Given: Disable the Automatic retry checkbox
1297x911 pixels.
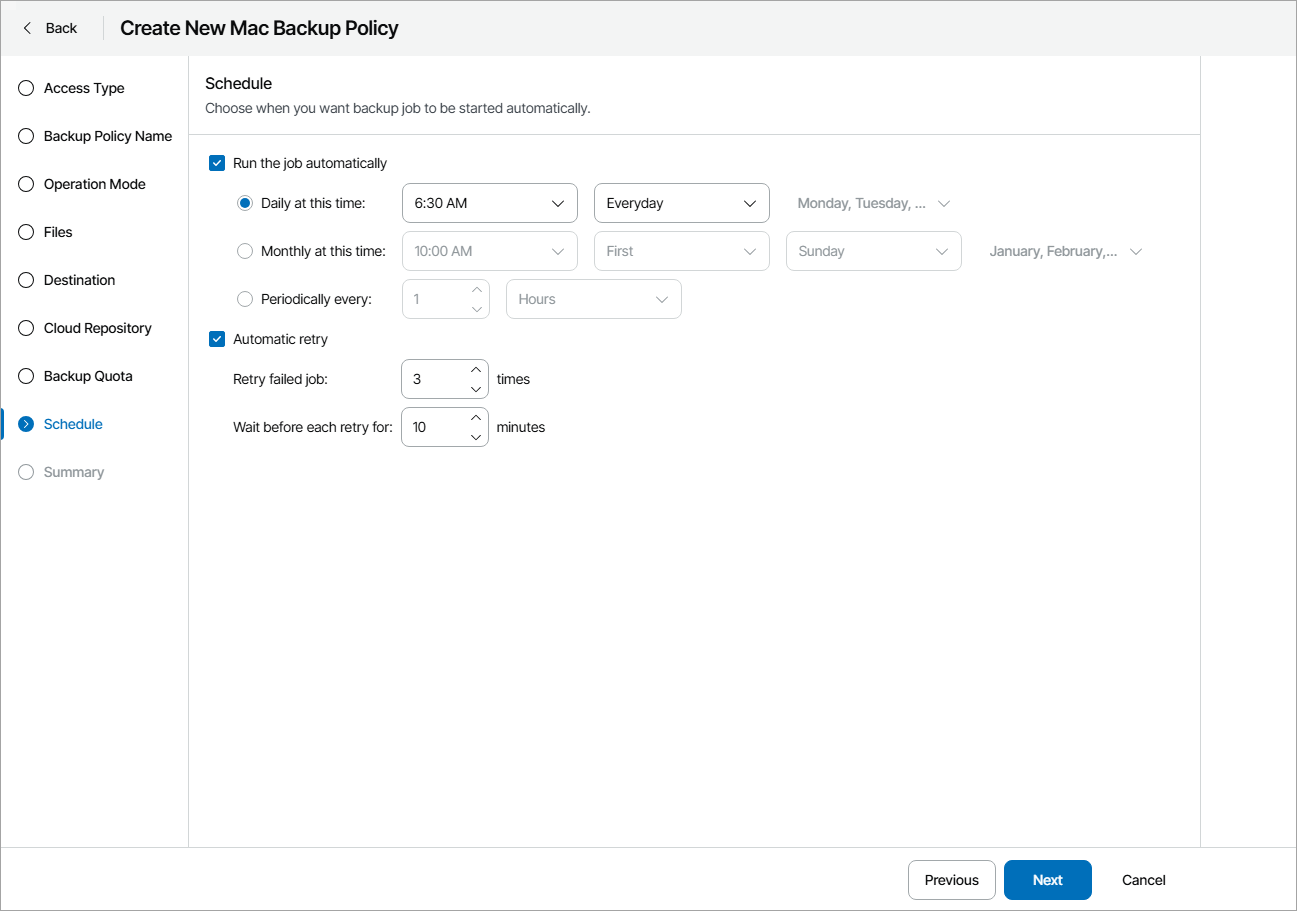Looking at the screenshot, I should [x=216, y=339].
